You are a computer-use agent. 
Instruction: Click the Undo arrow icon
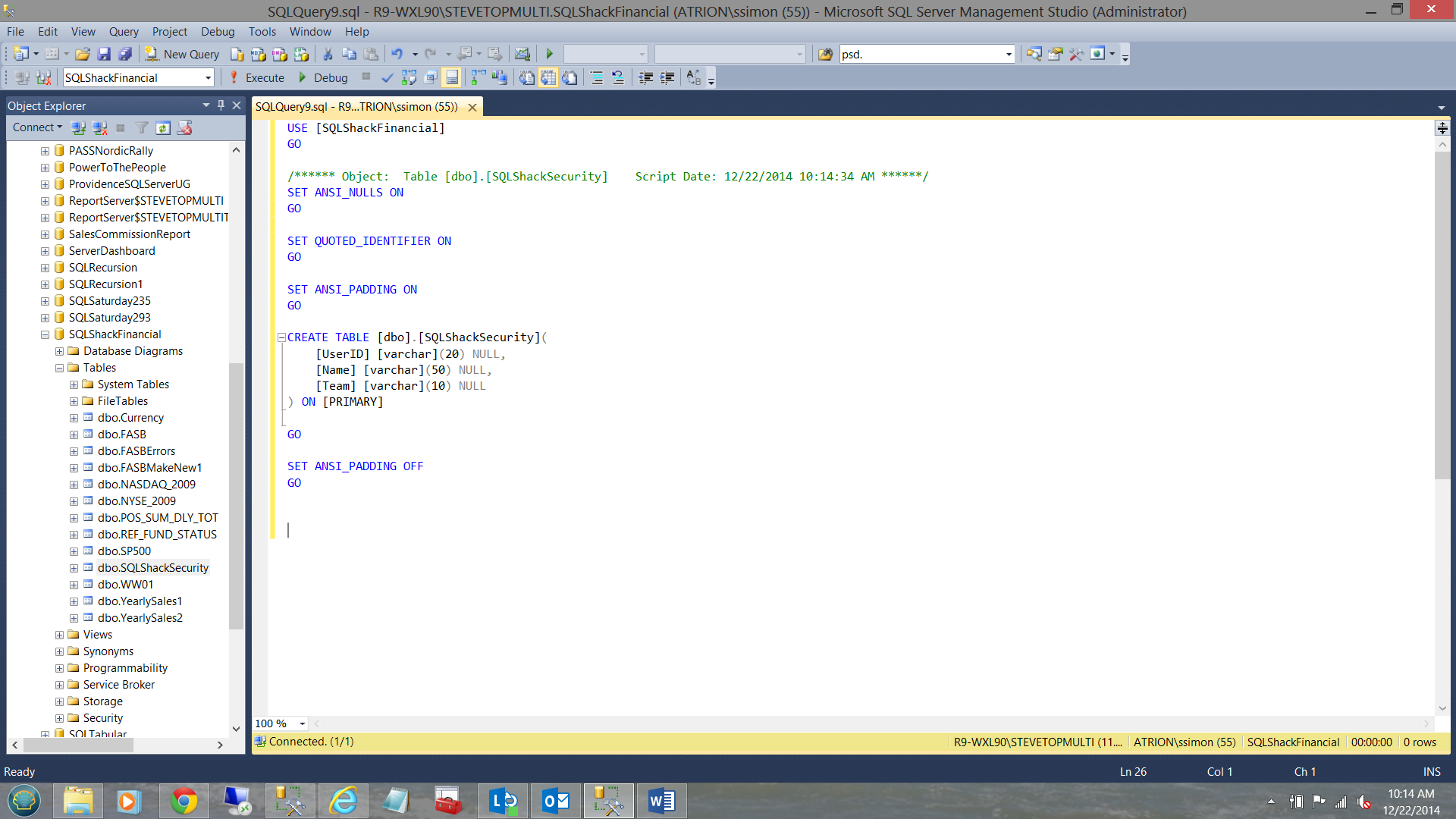(x=397, y=54)
